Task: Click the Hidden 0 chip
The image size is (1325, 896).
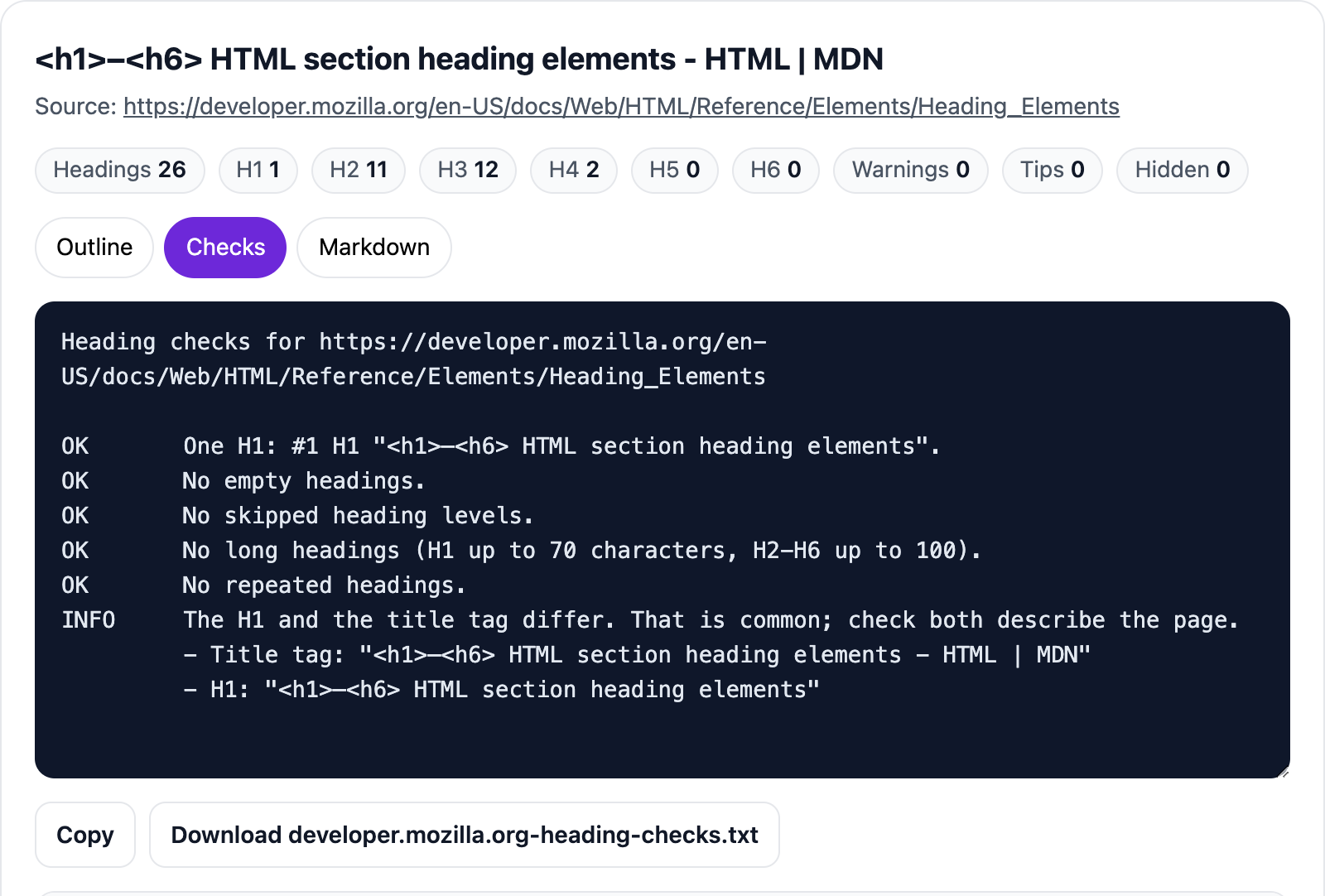Action: [1183, 171]
